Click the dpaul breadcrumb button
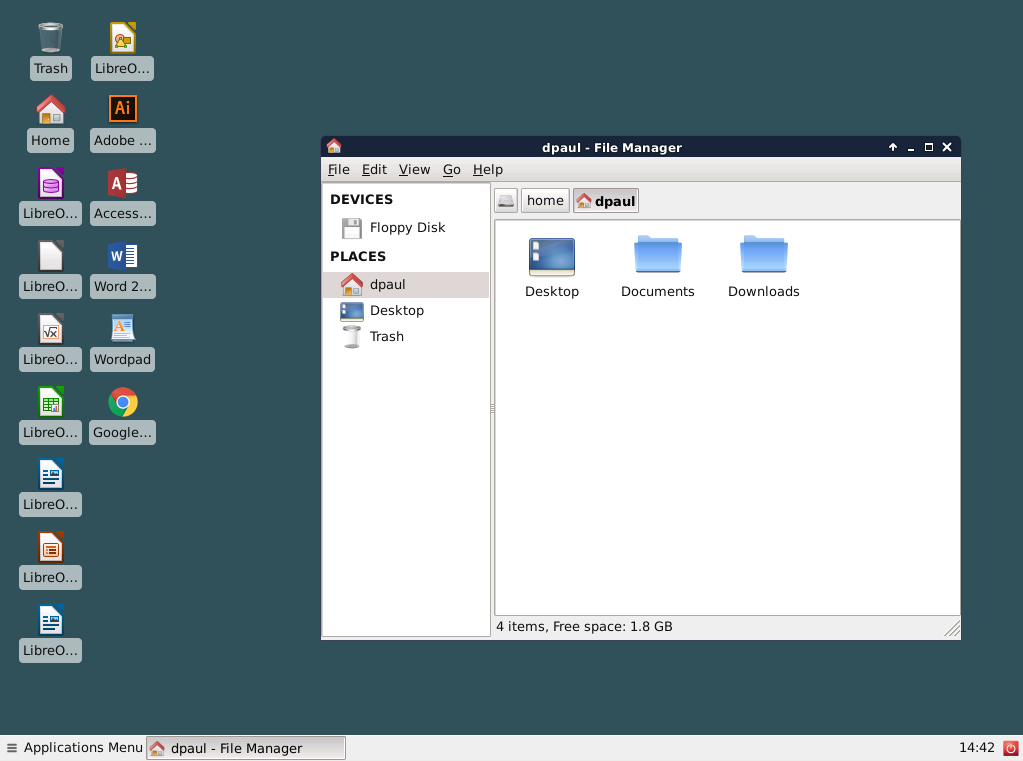Image resolution: width=1023 pixels, height=761 pixels. coord(605,200)
